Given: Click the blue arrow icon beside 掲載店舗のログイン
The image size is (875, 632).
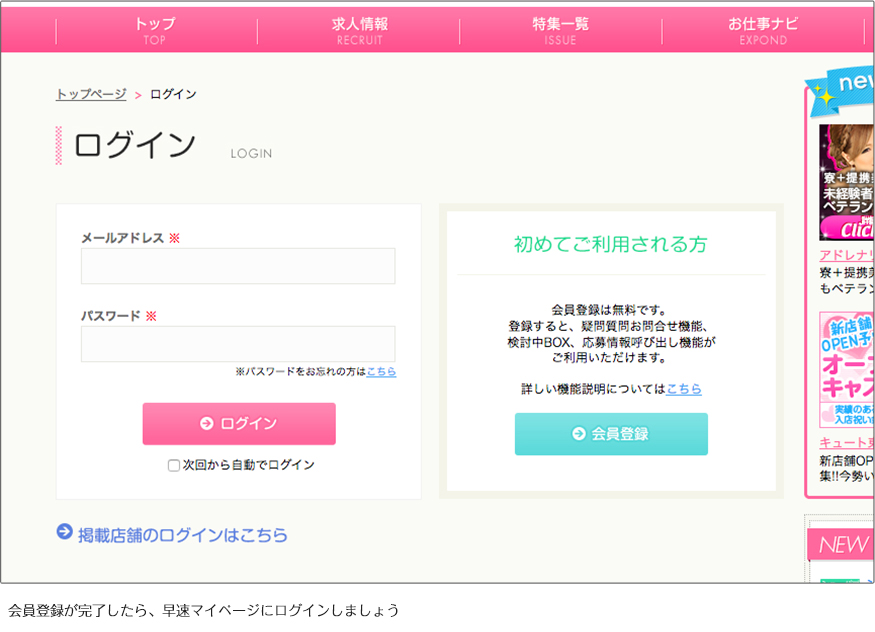Looking at the screenshot, I should click(x=65, y=533).
